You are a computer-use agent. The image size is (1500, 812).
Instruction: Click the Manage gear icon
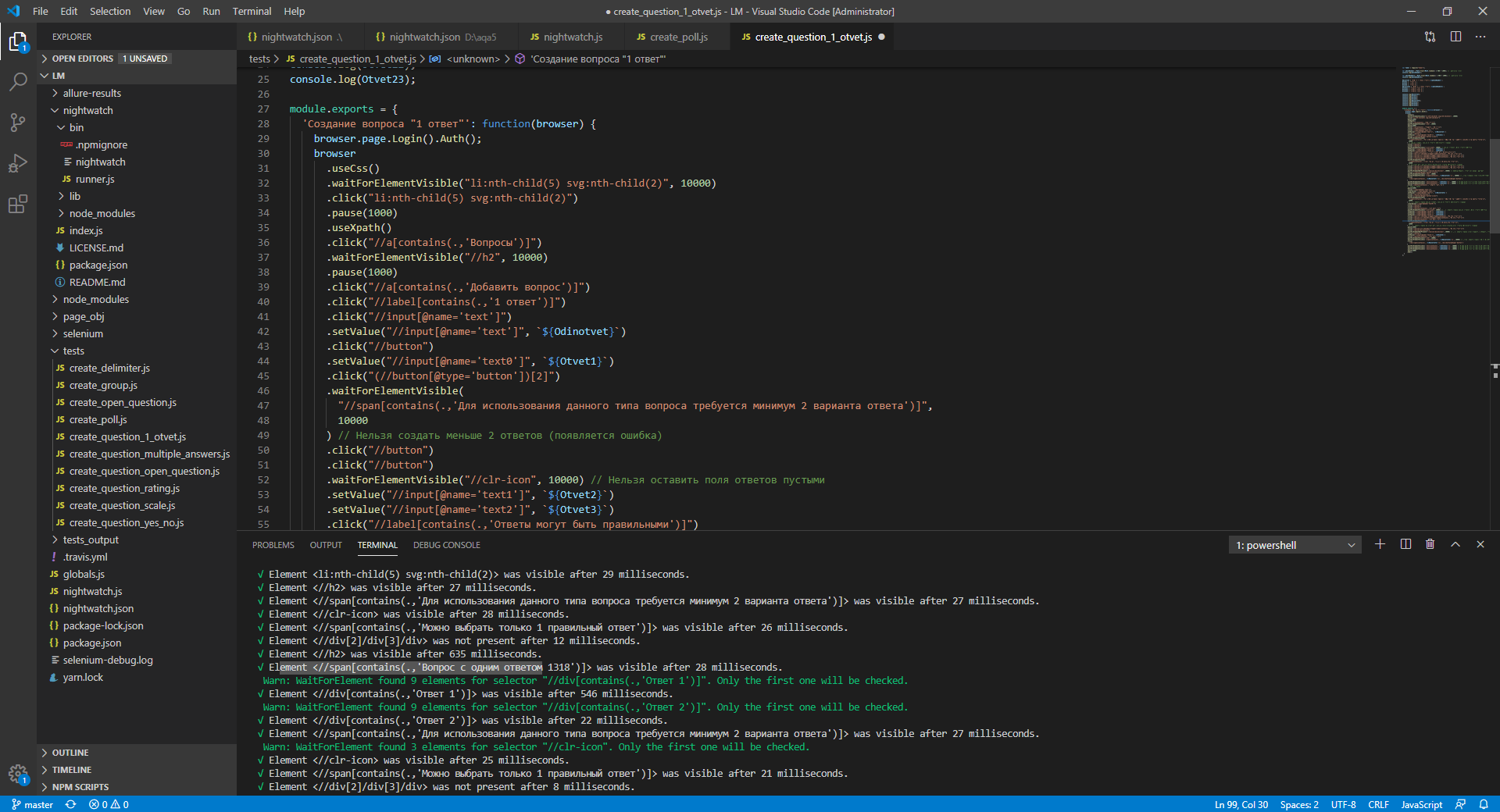pos(18,773)
